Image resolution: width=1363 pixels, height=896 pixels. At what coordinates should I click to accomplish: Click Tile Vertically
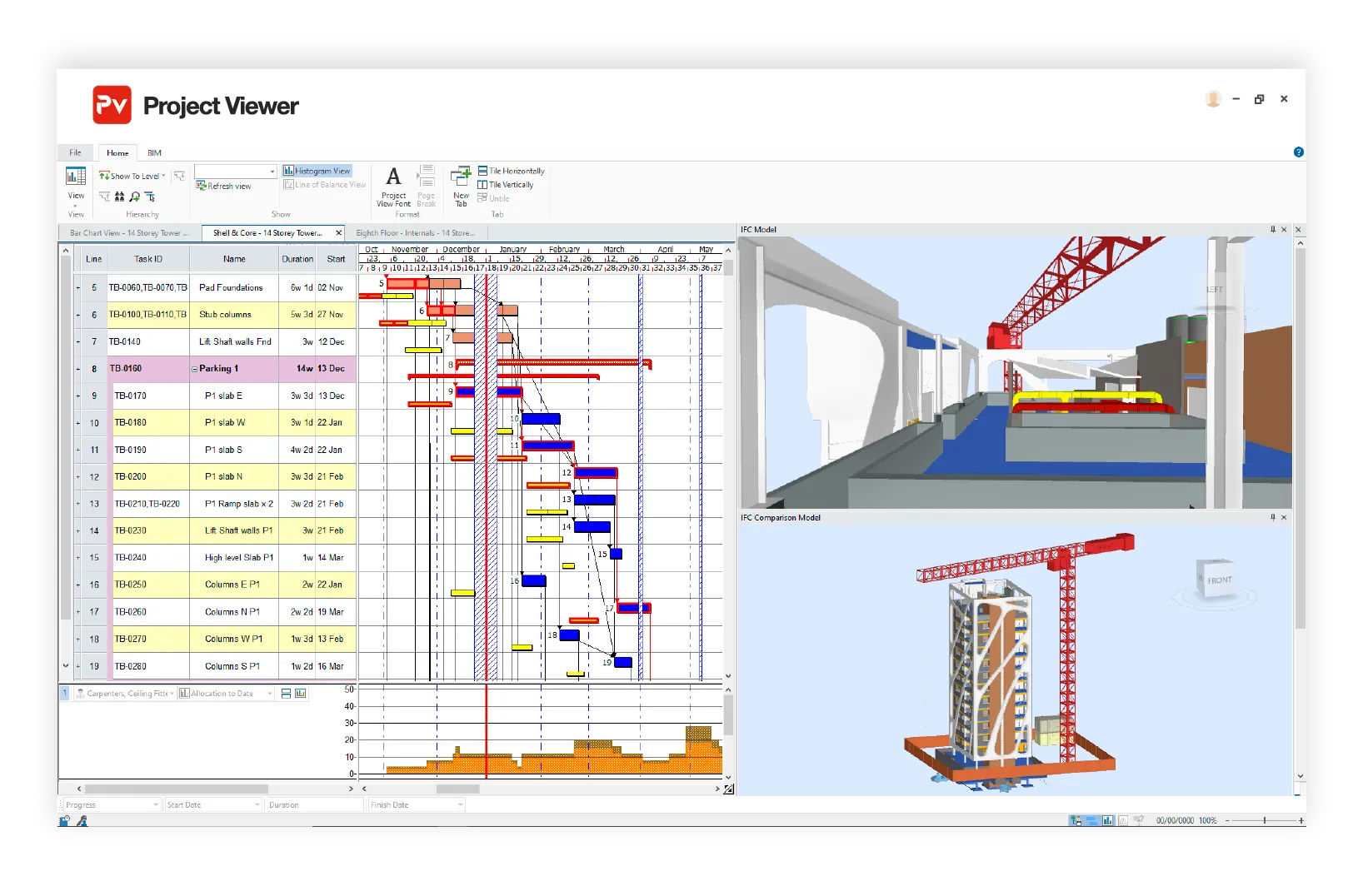[506, 185]
